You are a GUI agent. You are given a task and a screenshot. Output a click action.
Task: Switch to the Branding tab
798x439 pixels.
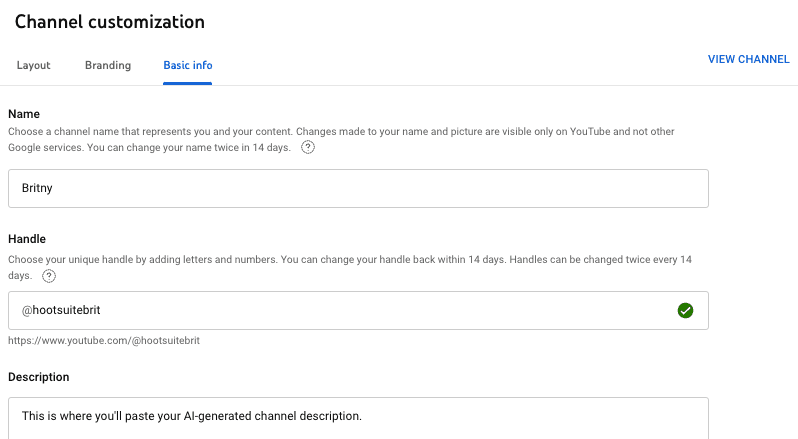pos(108,65)
